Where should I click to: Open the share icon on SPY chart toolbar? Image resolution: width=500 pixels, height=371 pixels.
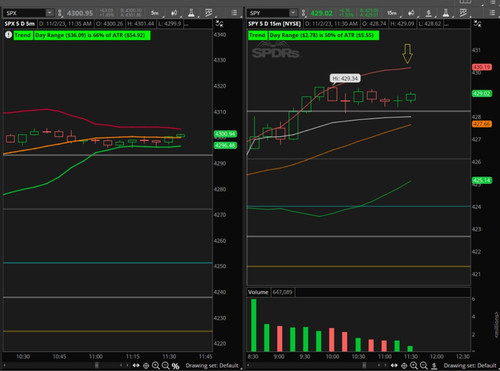point(429,13)
